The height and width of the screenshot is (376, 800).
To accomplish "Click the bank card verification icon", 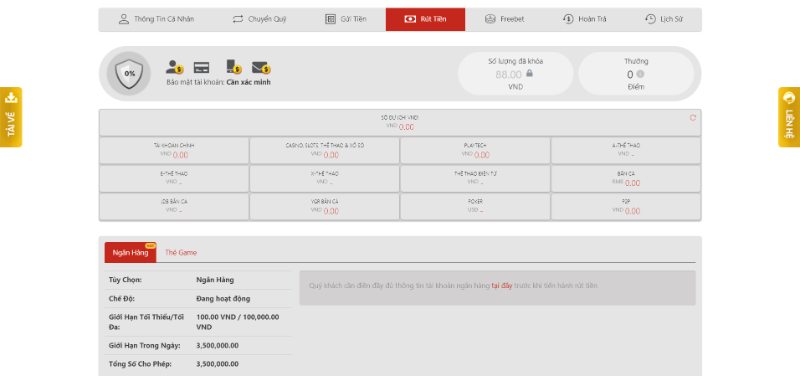I will coord(201,67).
